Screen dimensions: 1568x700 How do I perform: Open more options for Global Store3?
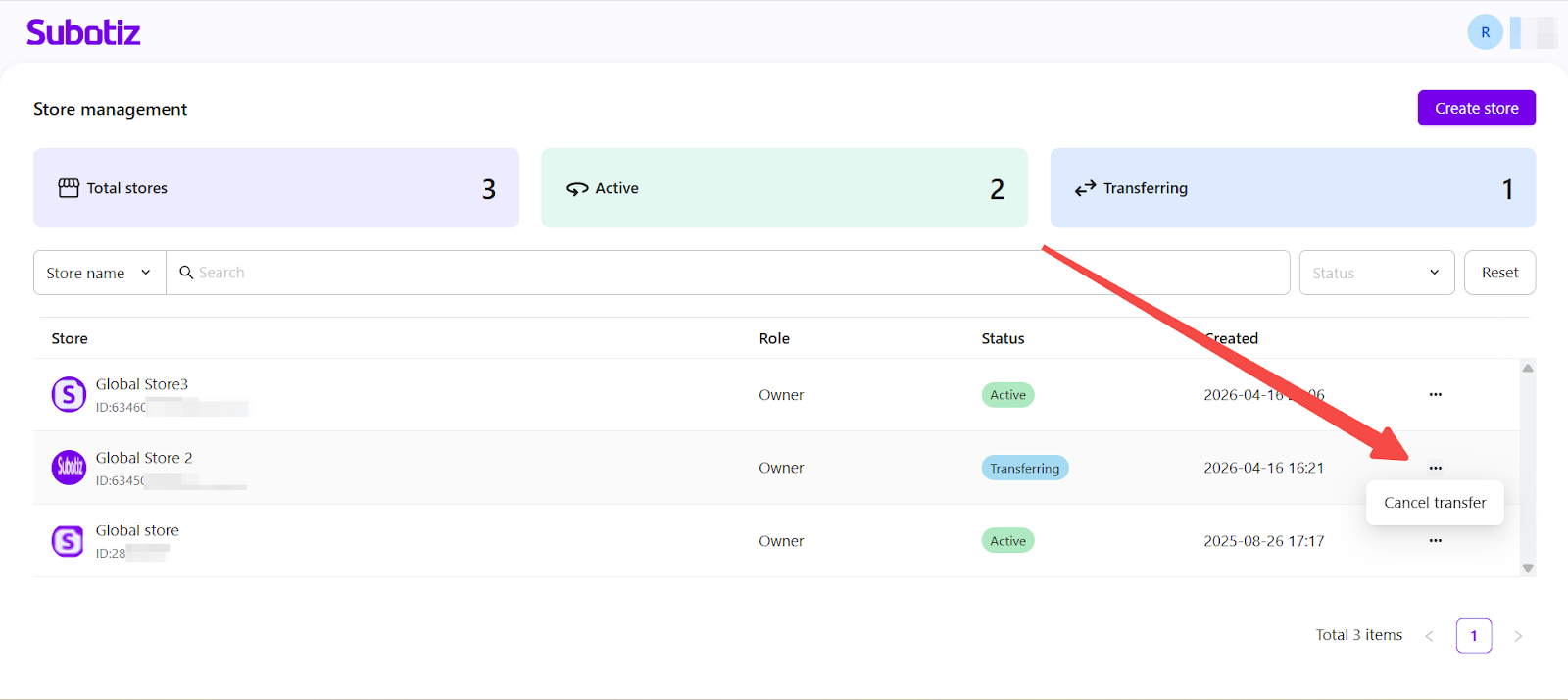pos(1435,395)
